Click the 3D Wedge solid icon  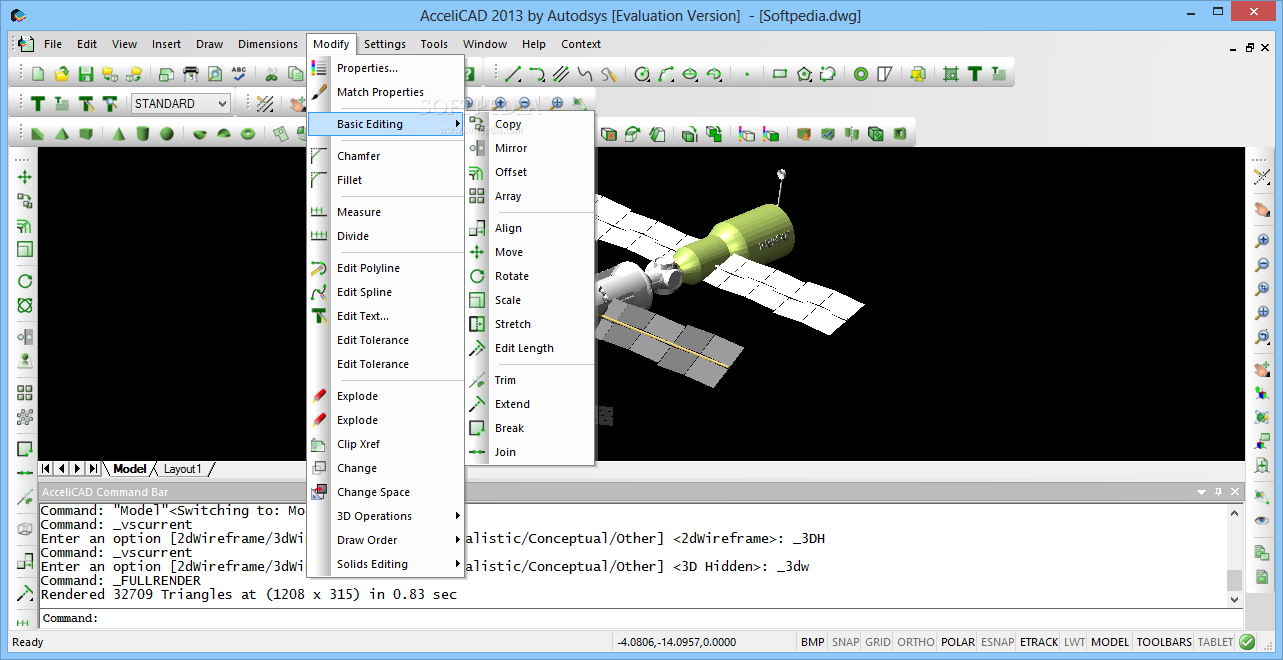point(38,134)
